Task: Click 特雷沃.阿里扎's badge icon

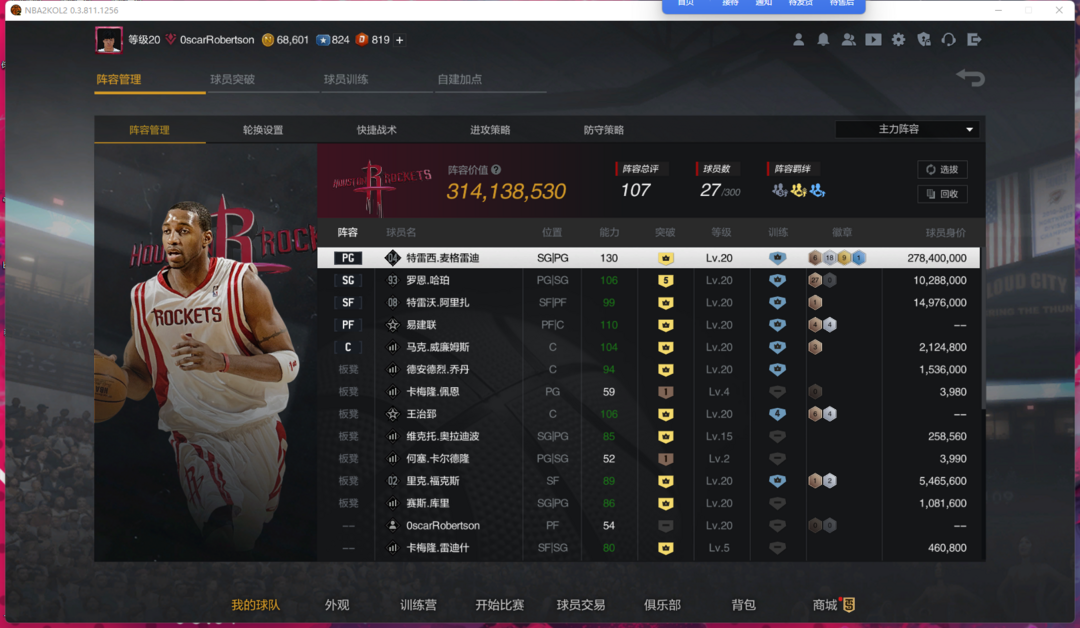Action: point(815,302)
